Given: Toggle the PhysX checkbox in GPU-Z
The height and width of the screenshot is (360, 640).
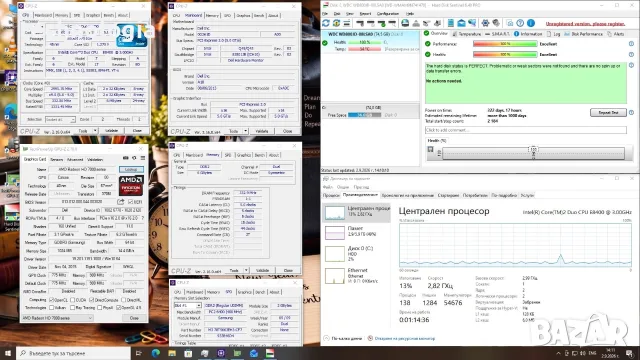Looking at the screenshot, I should (x=99, y=307).
